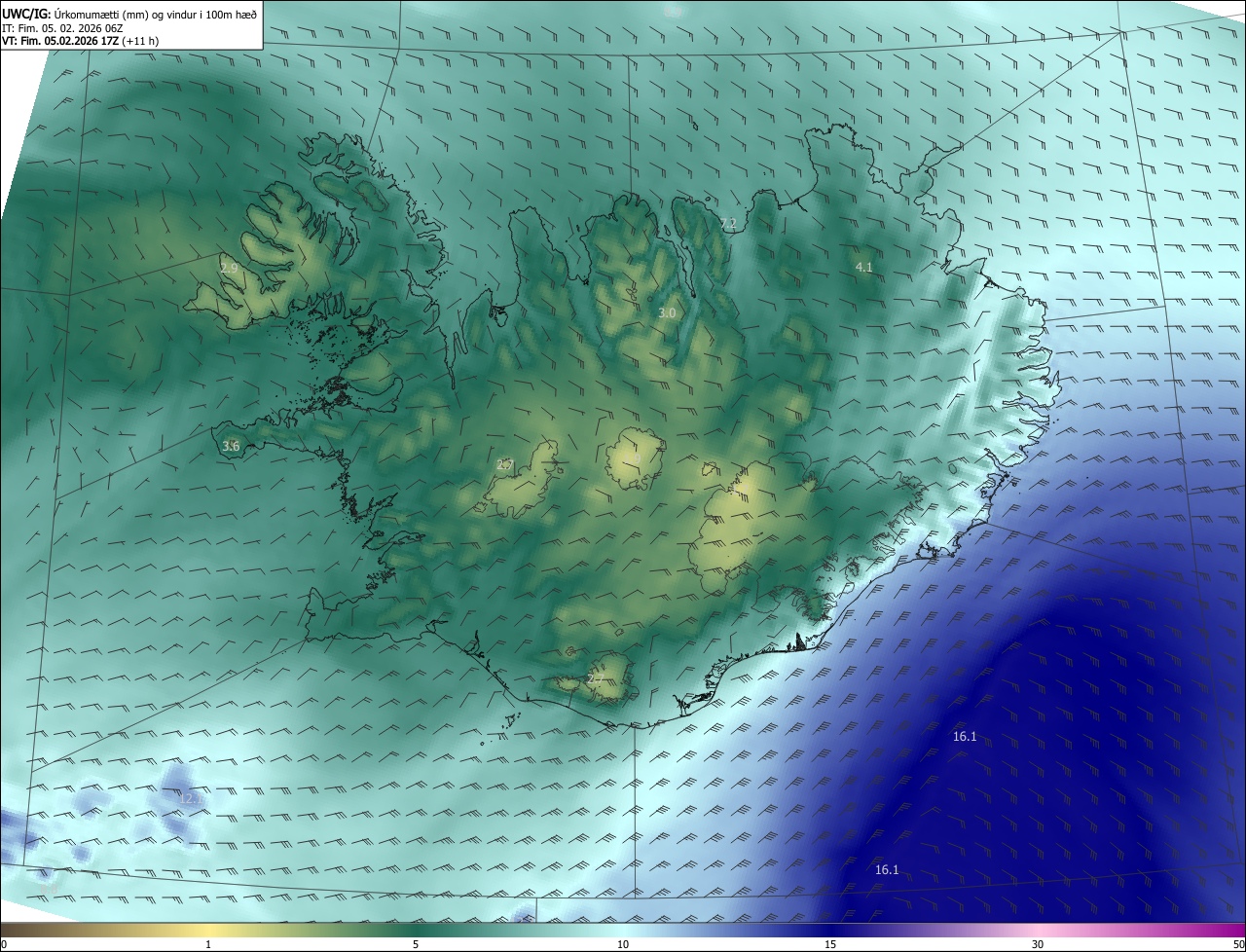
Task: Click the 7.2 value label on the north coast
Action: point(728,224)
